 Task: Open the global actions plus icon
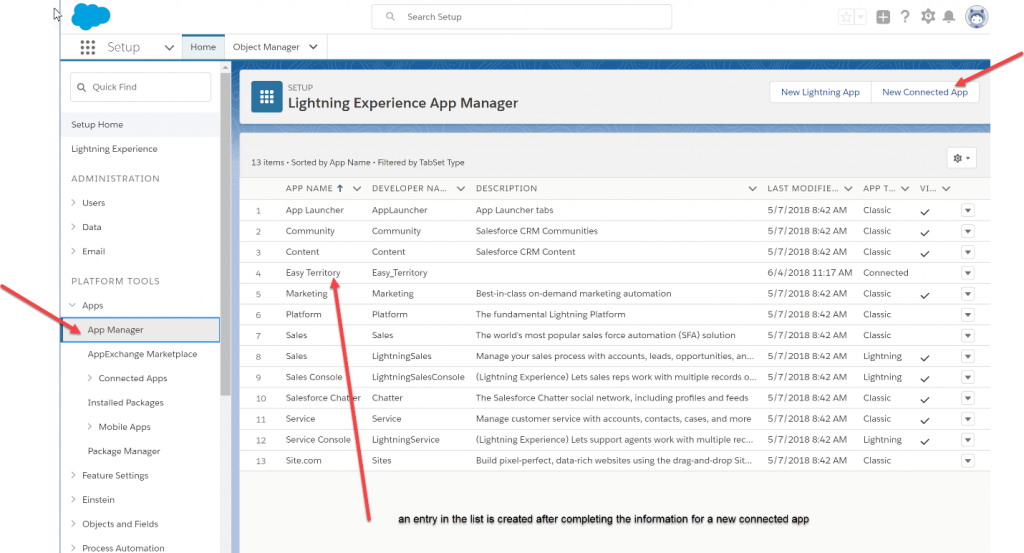pyautogui.click(x=883, y=17)
